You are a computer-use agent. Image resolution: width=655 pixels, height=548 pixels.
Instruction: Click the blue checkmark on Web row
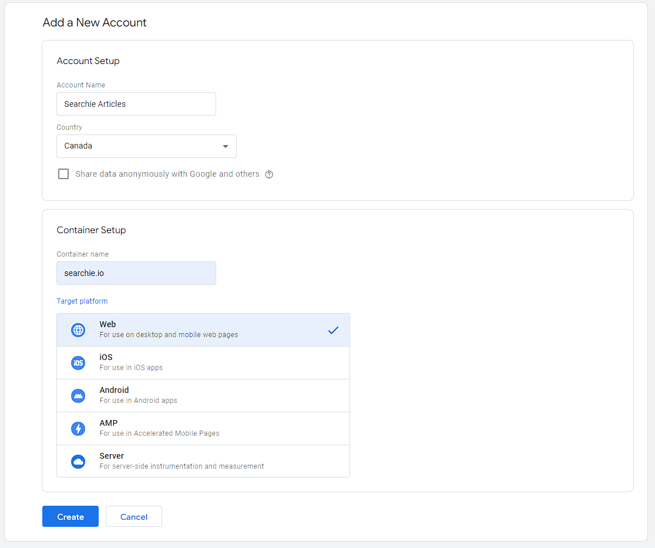(x=333, y=330)
